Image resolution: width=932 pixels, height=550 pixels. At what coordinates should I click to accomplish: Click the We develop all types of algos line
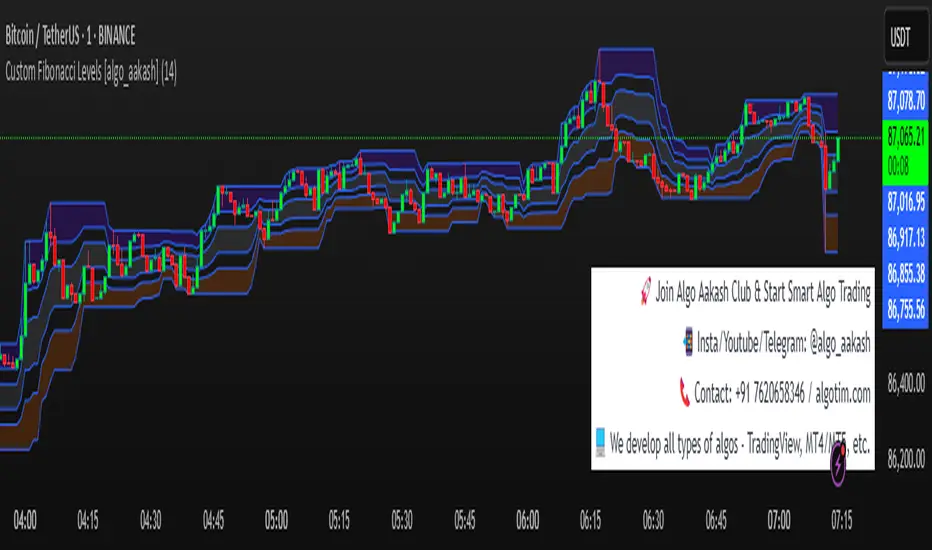pyautogui.click(x=740, y=444)
